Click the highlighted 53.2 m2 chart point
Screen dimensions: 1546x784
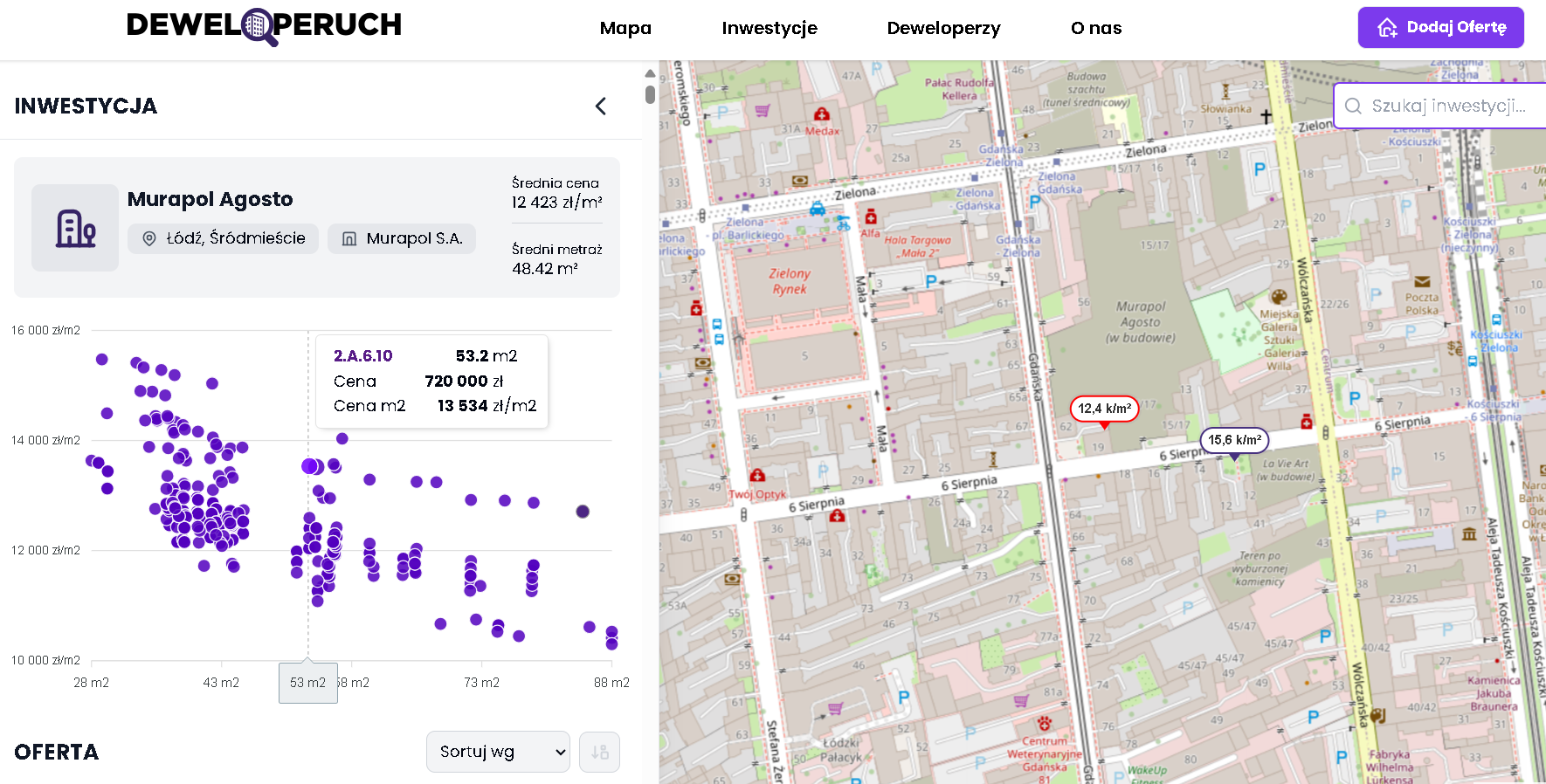(x=309, y=466)
